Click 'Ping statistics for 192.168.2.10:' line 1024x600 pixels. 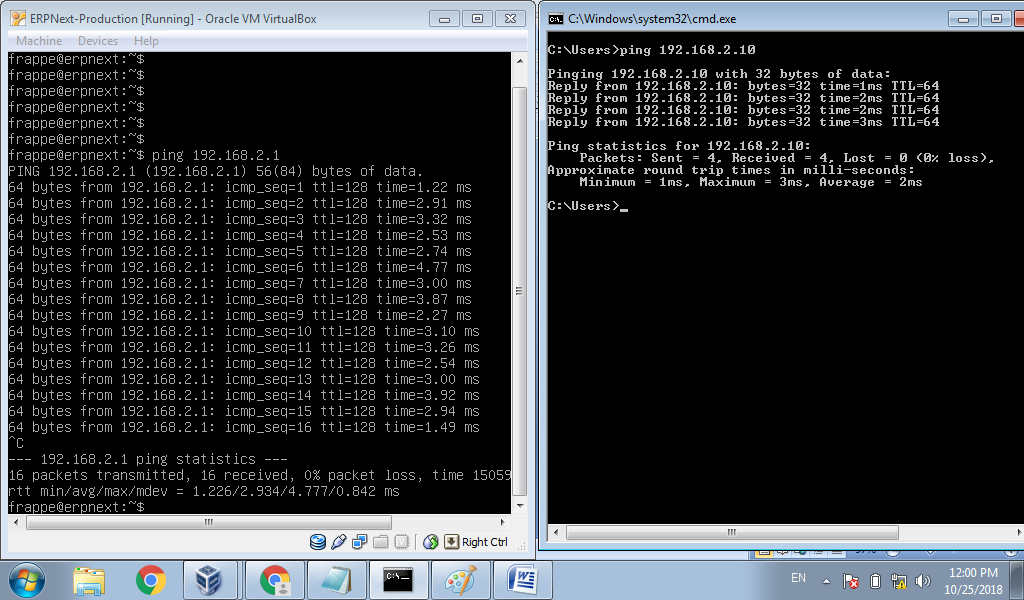click(679, 146)
